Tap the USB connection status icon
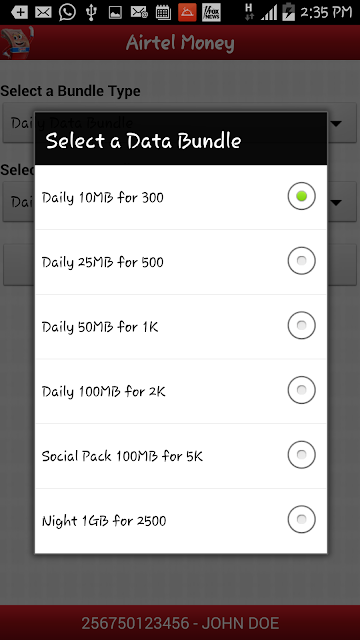360x640 pixels. [x=91, y=12]
